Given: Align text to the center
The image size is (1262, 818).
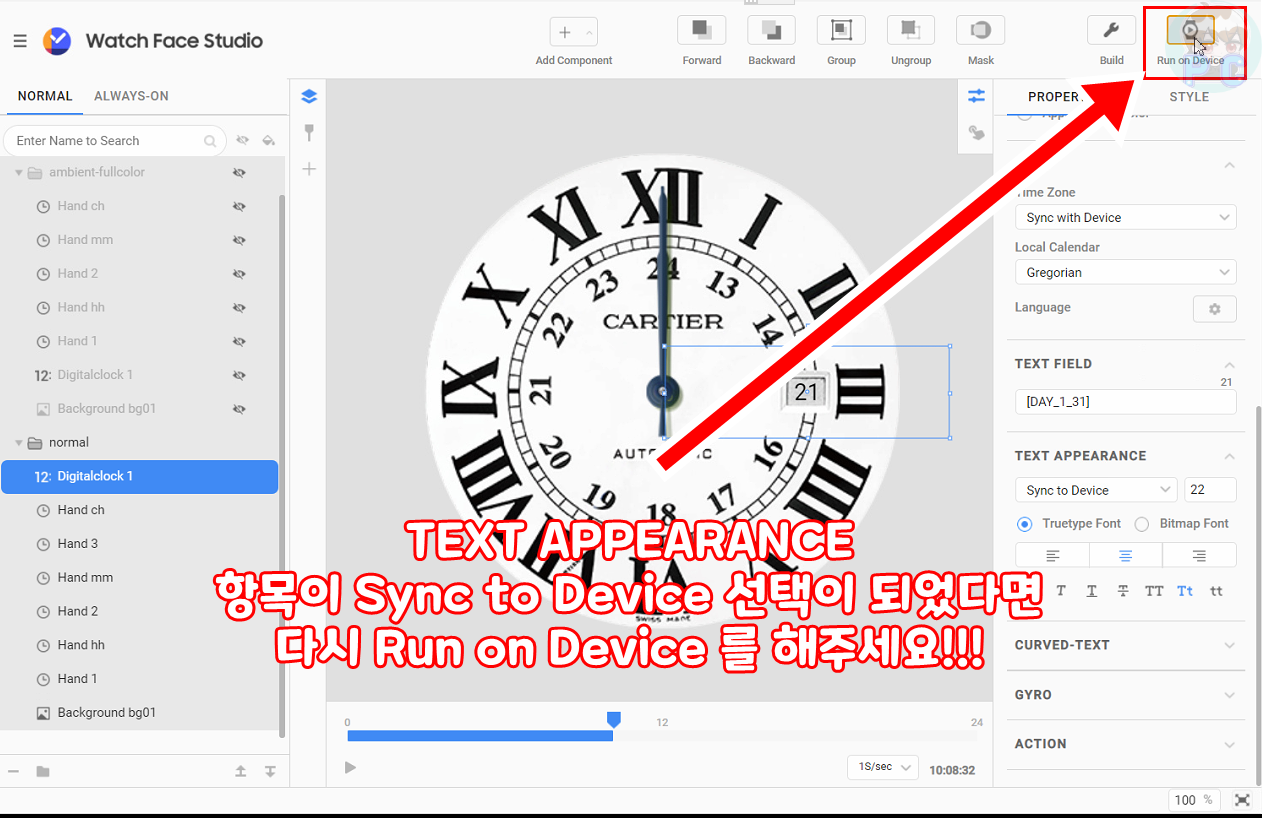Looking at the screenshot, I should (1126, 555).
